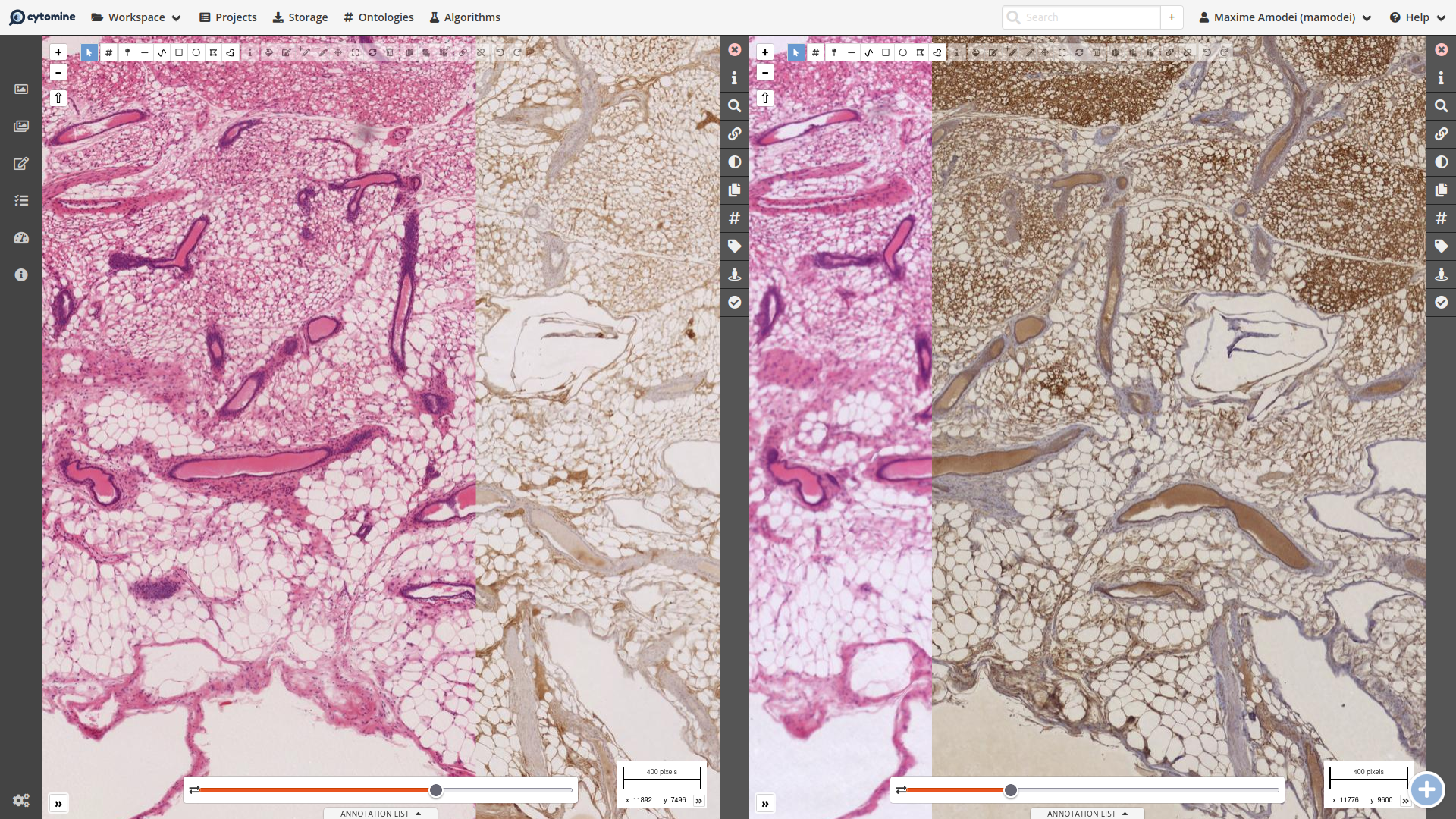Toggle the review checkmark panel in left viewer

[x=734, y=303]
